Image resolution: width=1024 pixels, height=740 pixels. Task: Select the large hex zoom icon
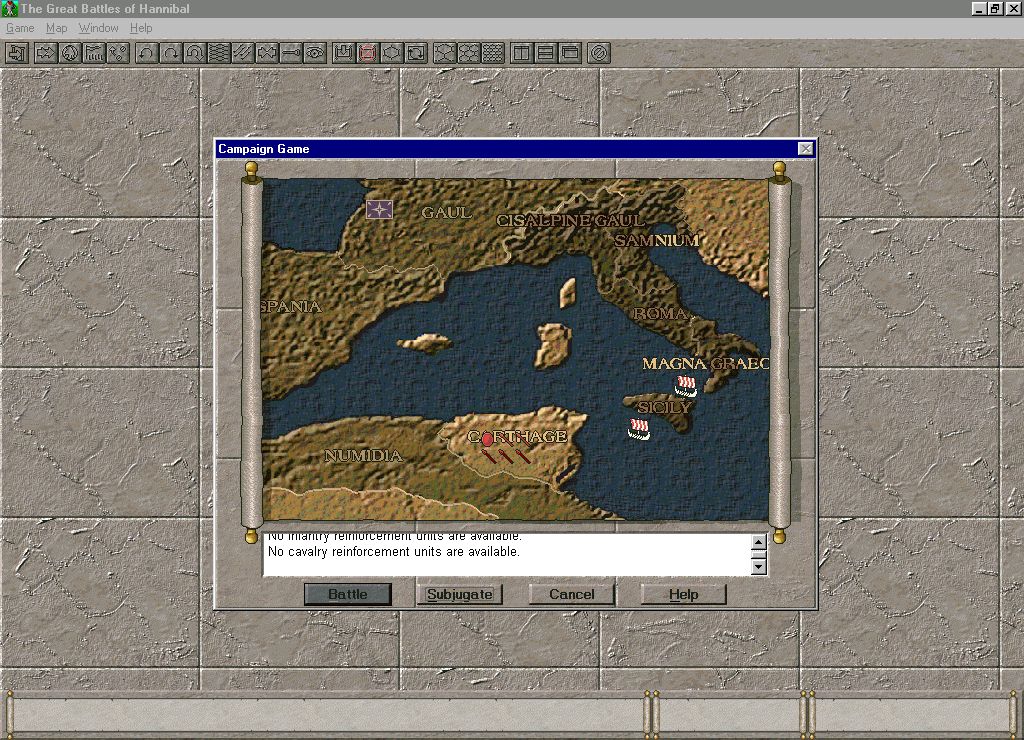pos(445,53)
